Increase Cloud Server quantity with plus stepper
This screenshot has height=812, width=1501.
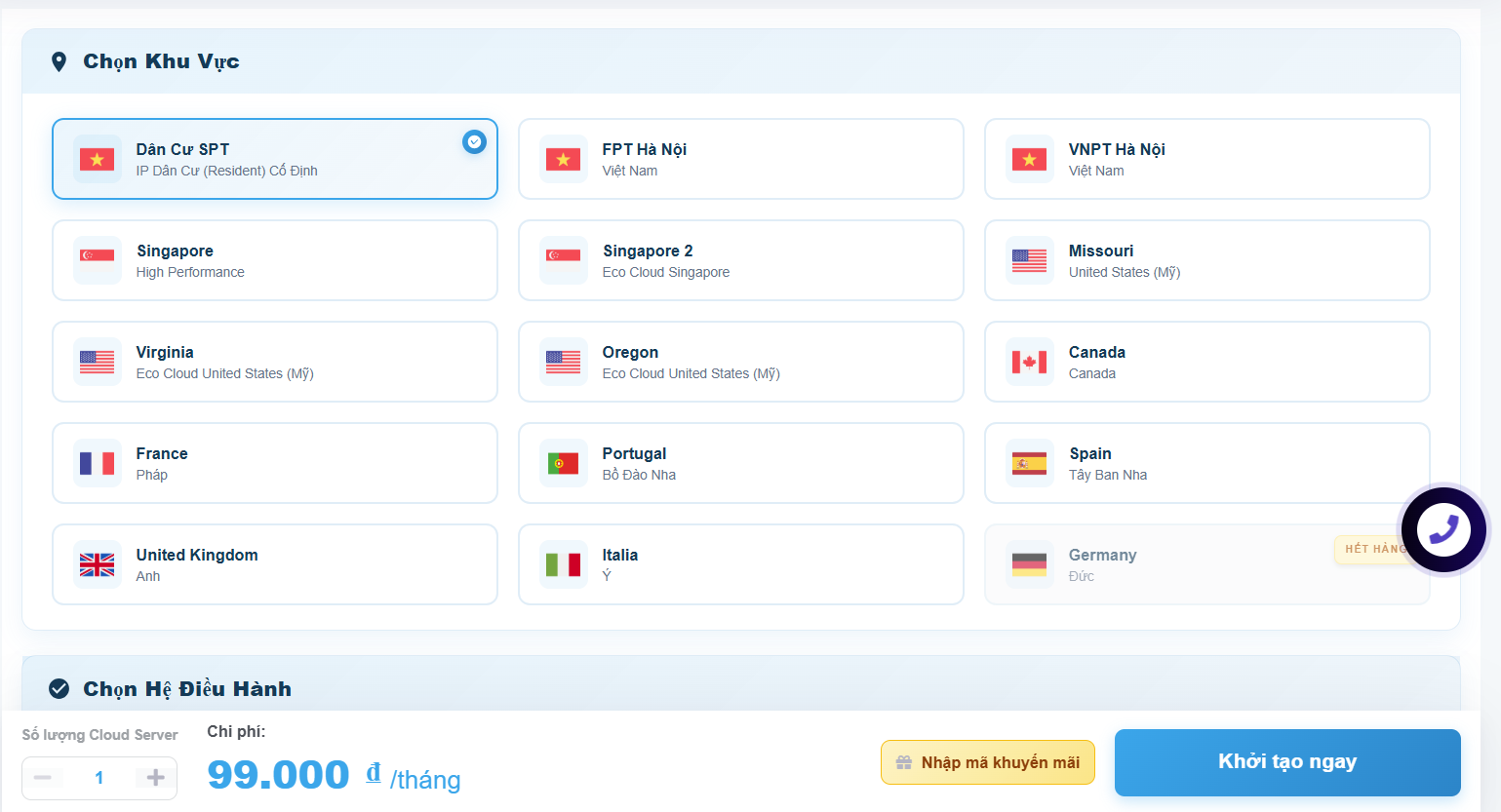click(x=154, y=778)
